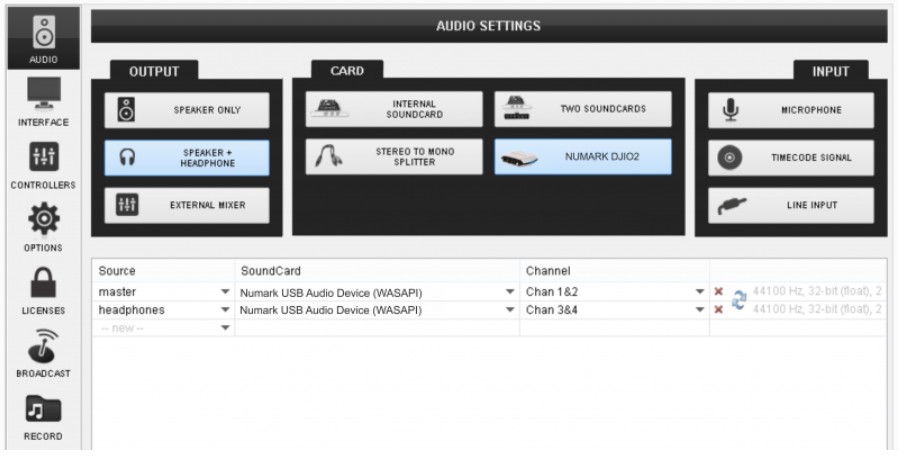
Task: Choose Internal Soundcard option
Action: tap(394, 109)
